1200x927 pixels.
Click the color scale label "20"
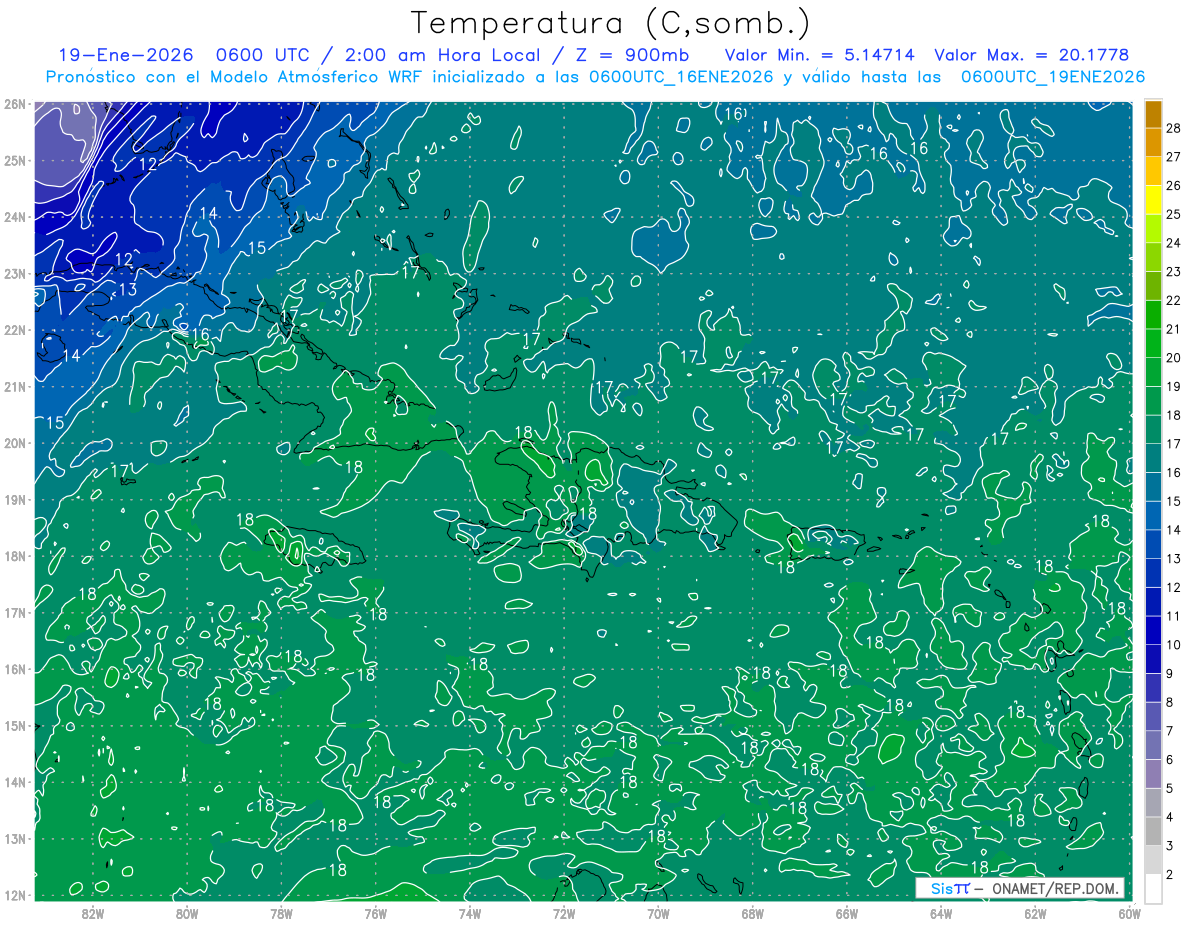[1174, 358]
